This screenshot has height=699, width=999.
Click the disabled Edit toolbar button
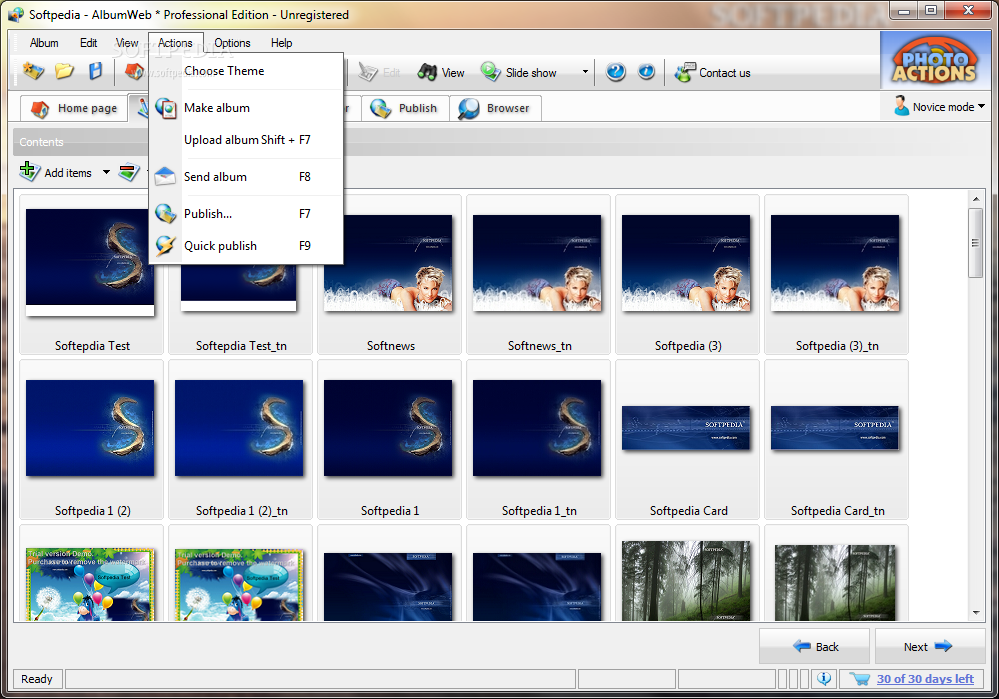pyautogui.click(x=379, y=73)
